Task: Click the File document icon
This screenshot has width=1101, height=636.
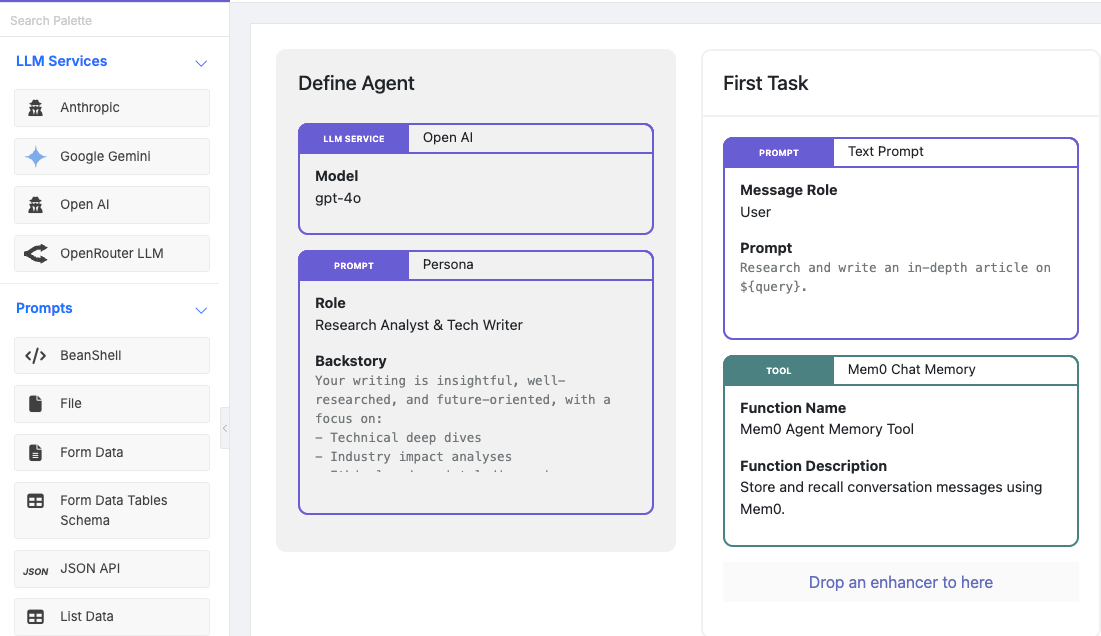Action: [x=35, y=404]
